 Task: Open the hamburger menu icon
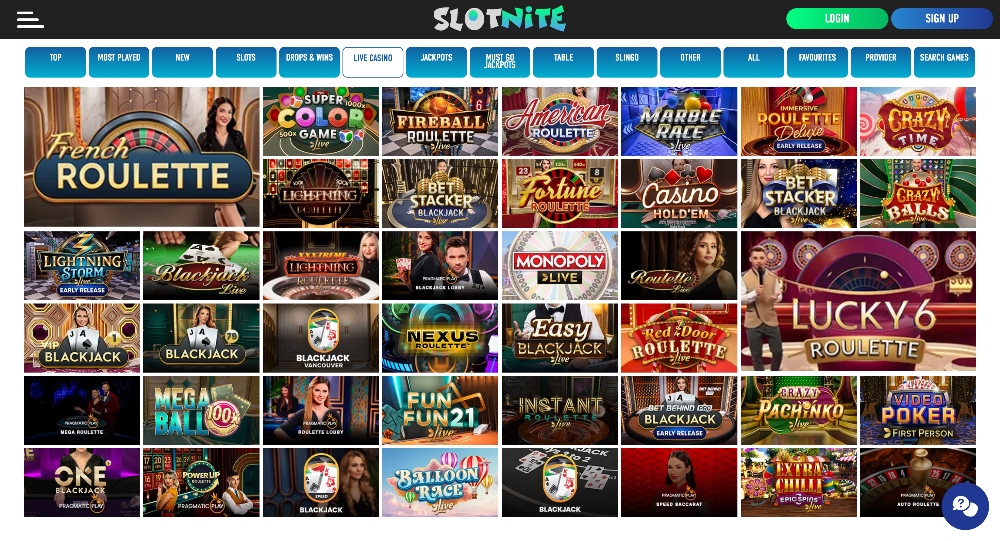pyautogui.click(x=30, y=19)
